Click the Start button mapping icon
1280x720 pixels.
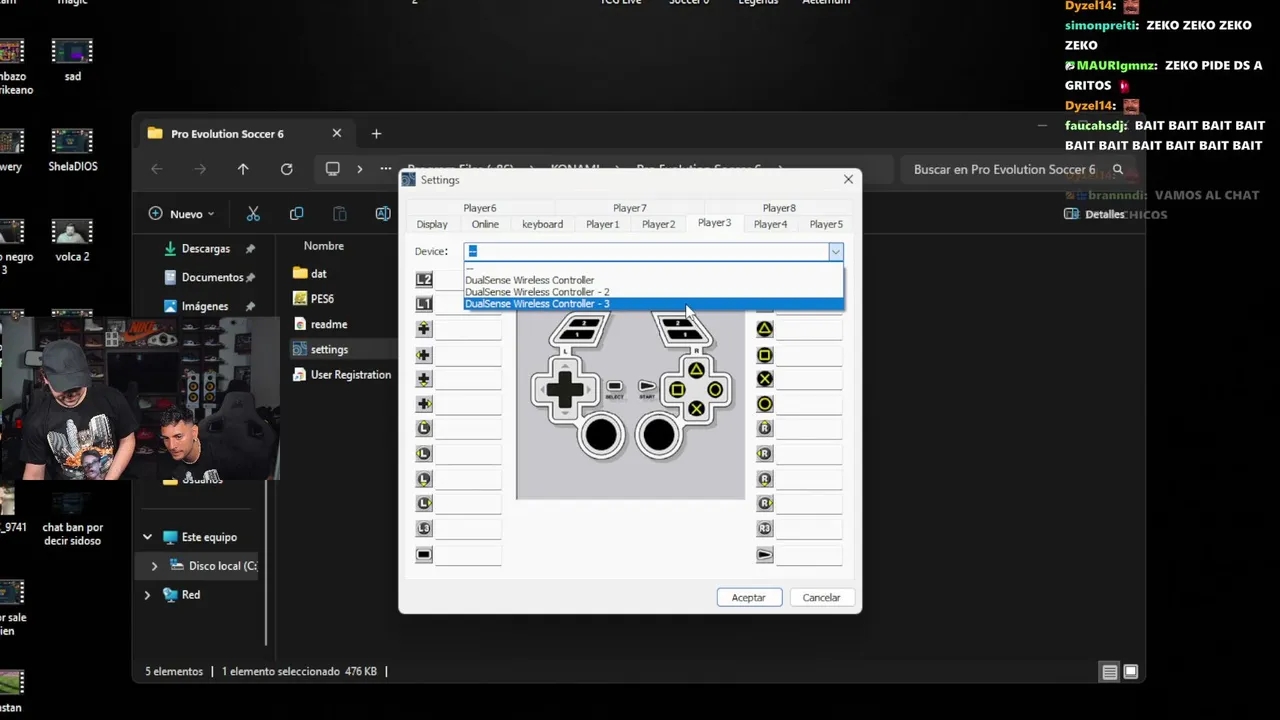[765, 554]
